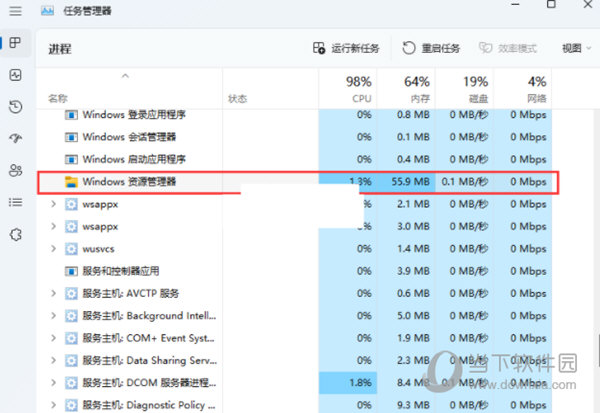
Task: Open the Startup apps sidebar icon
Action: 15,138
